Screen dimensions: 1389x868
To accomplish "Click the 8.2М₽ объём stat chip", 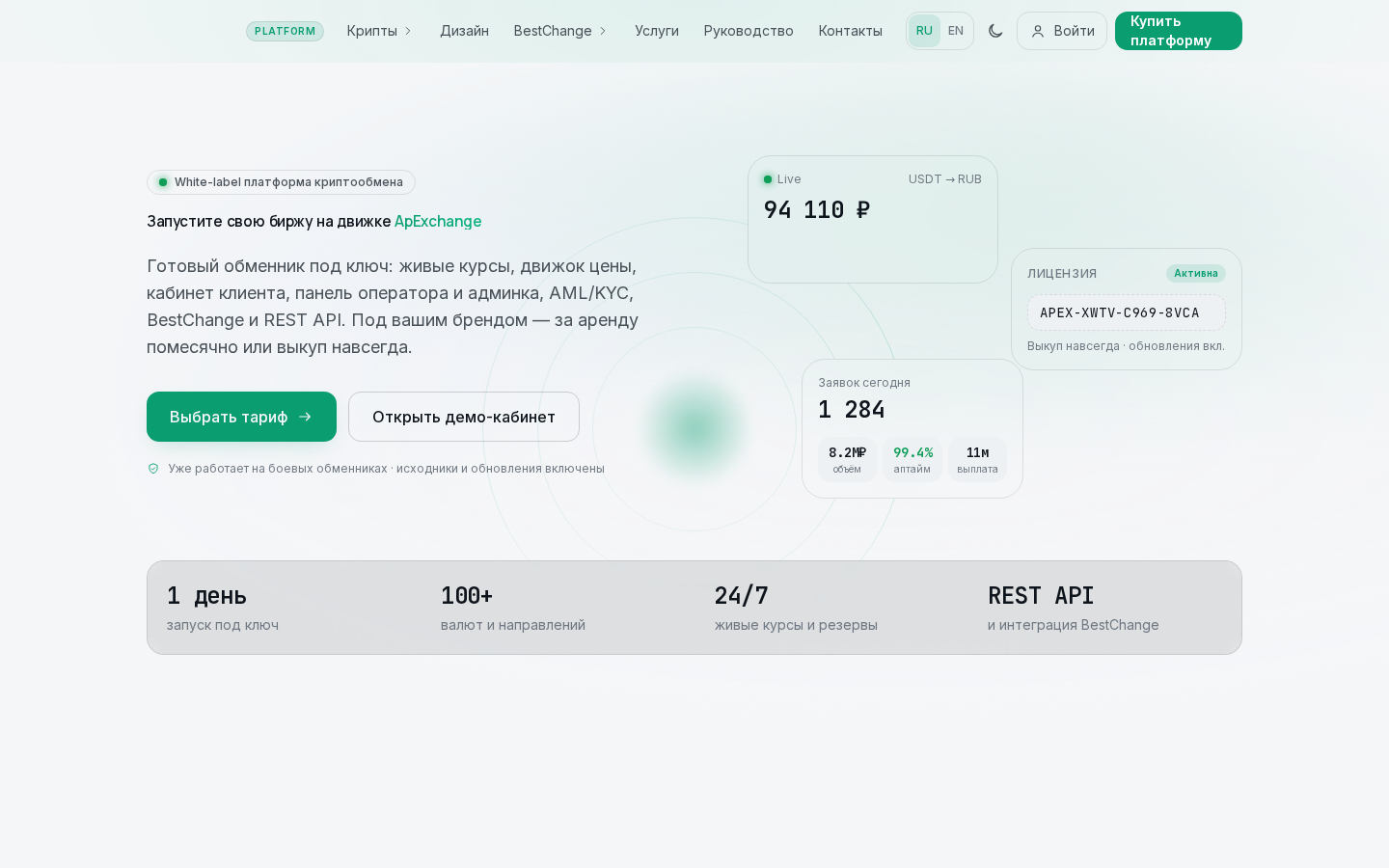I will (847, 460).
